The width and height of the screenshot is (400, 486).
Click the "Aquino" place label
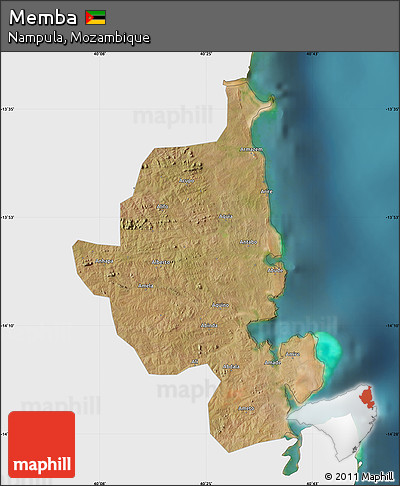(221, 305)
